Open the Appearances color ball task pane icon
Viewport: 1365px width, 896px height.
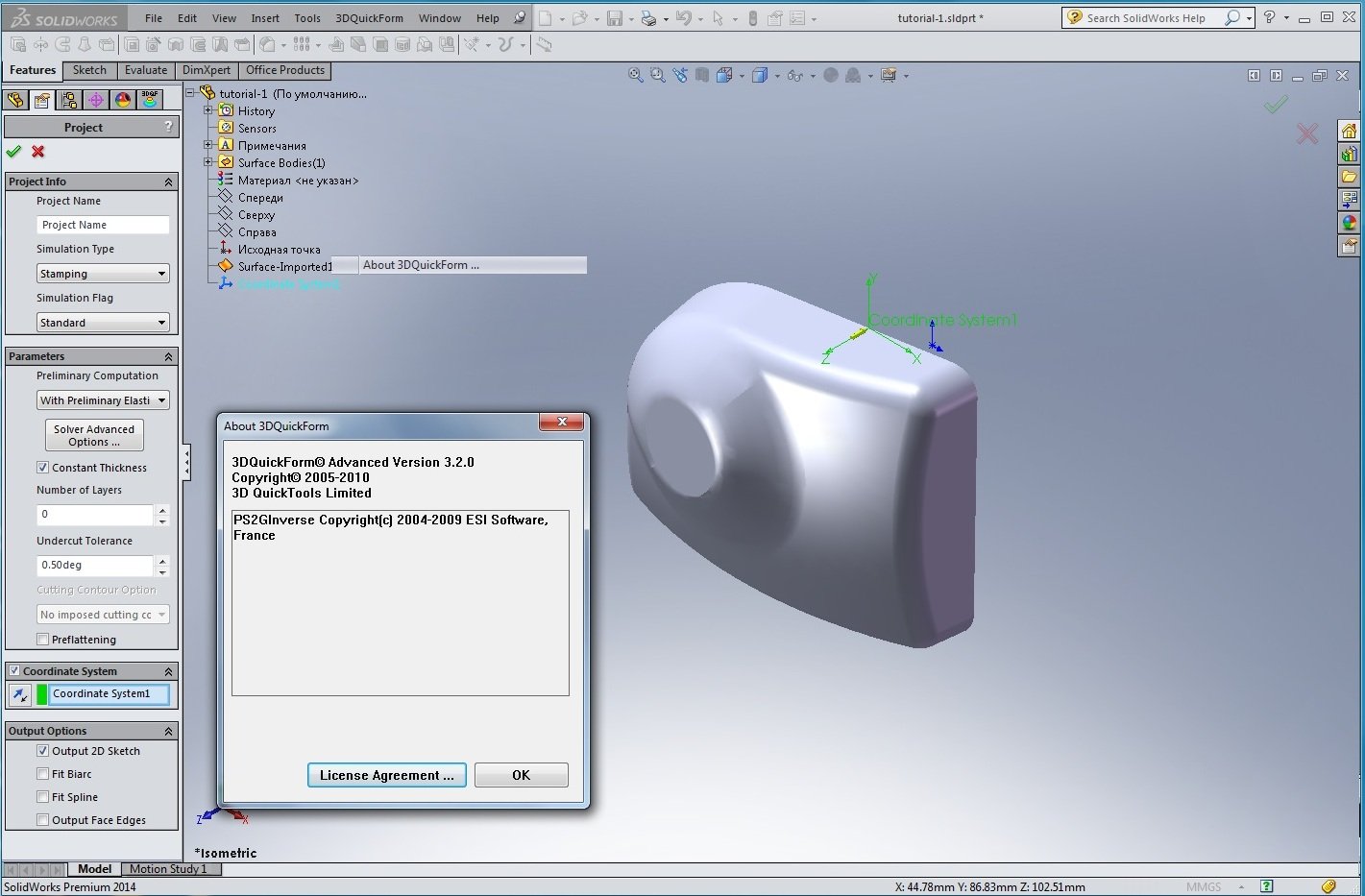pos(1350,223)
